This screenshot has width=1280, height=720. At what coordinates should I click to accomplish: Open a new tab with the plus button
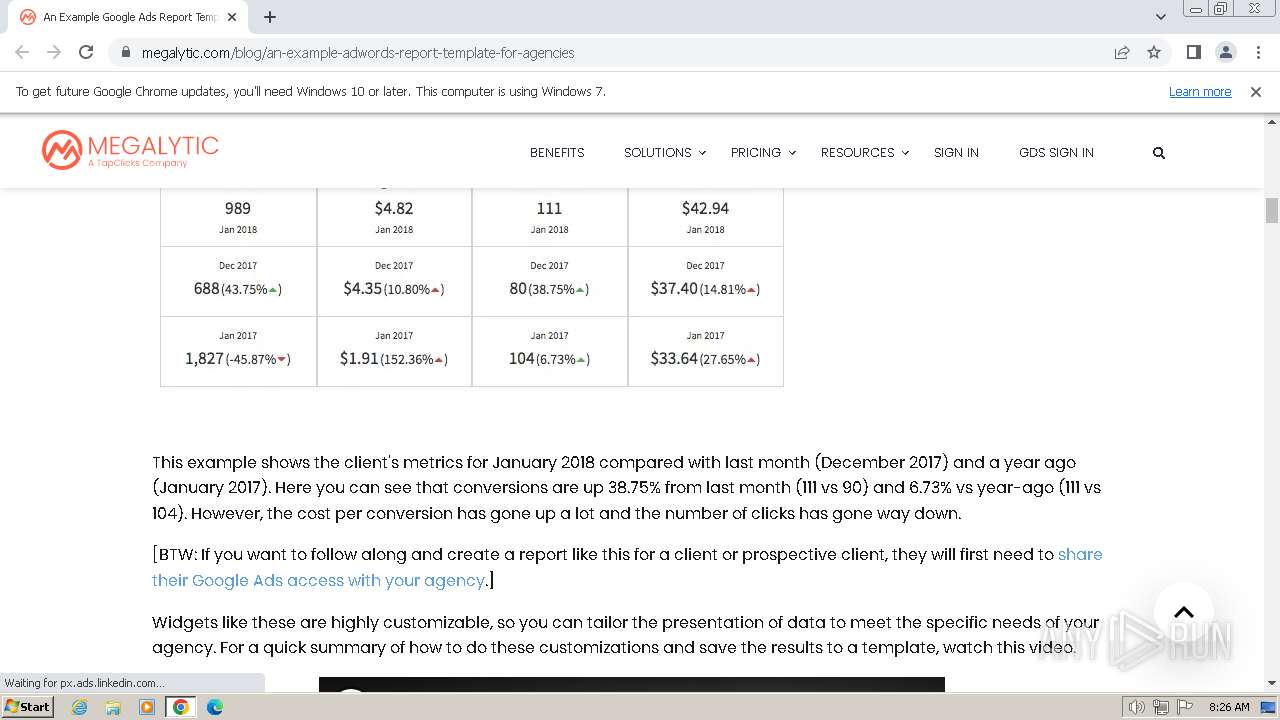[x=270, y=17]
